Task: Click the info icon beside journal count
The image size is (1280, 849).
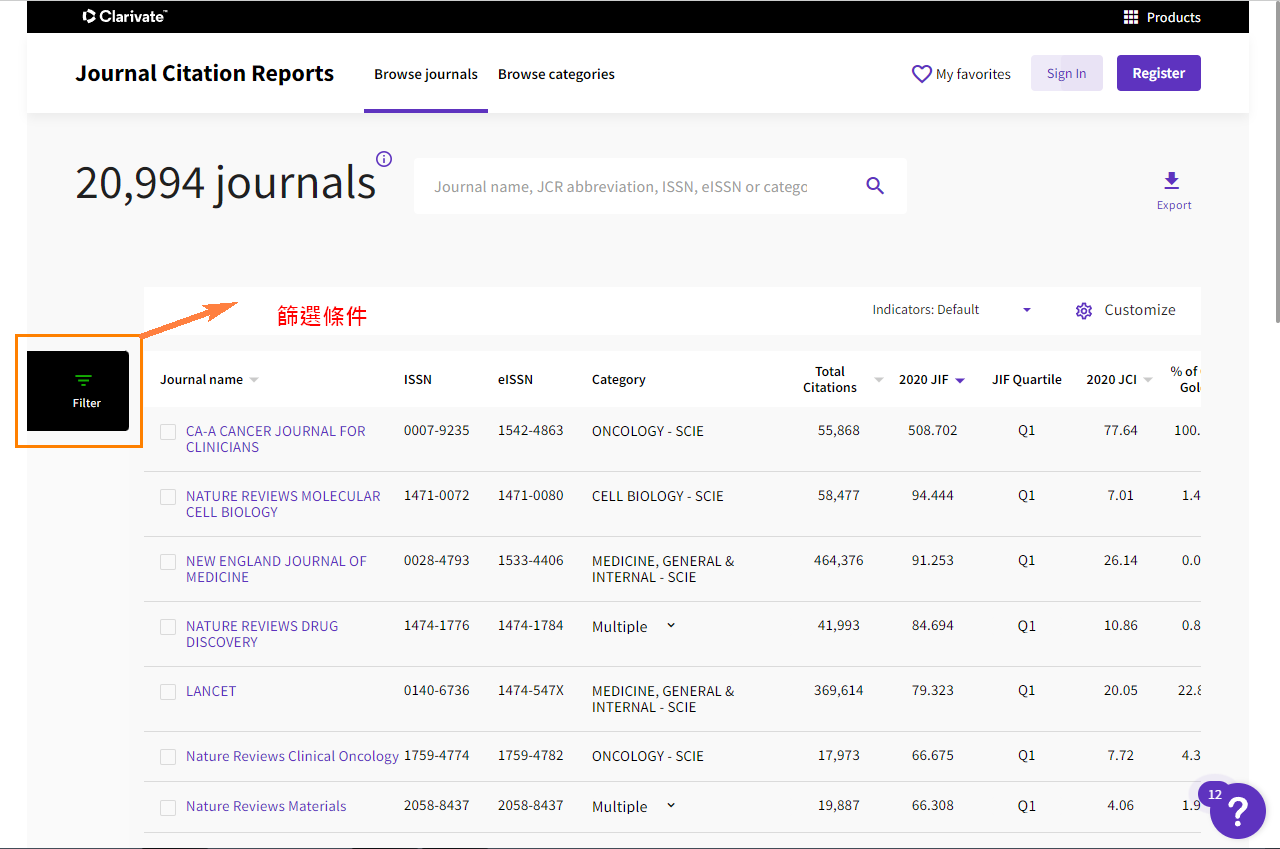Action: tap(384, 159)
